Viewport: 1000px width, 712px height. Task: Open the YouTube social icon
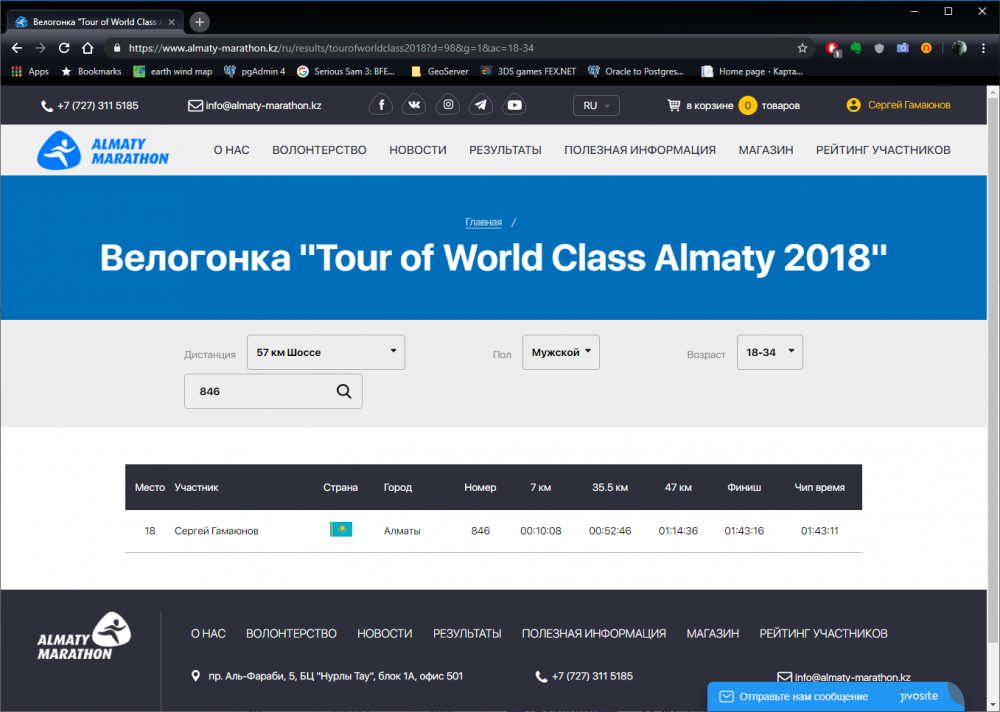pyautogui.click(x=514, y=105)
